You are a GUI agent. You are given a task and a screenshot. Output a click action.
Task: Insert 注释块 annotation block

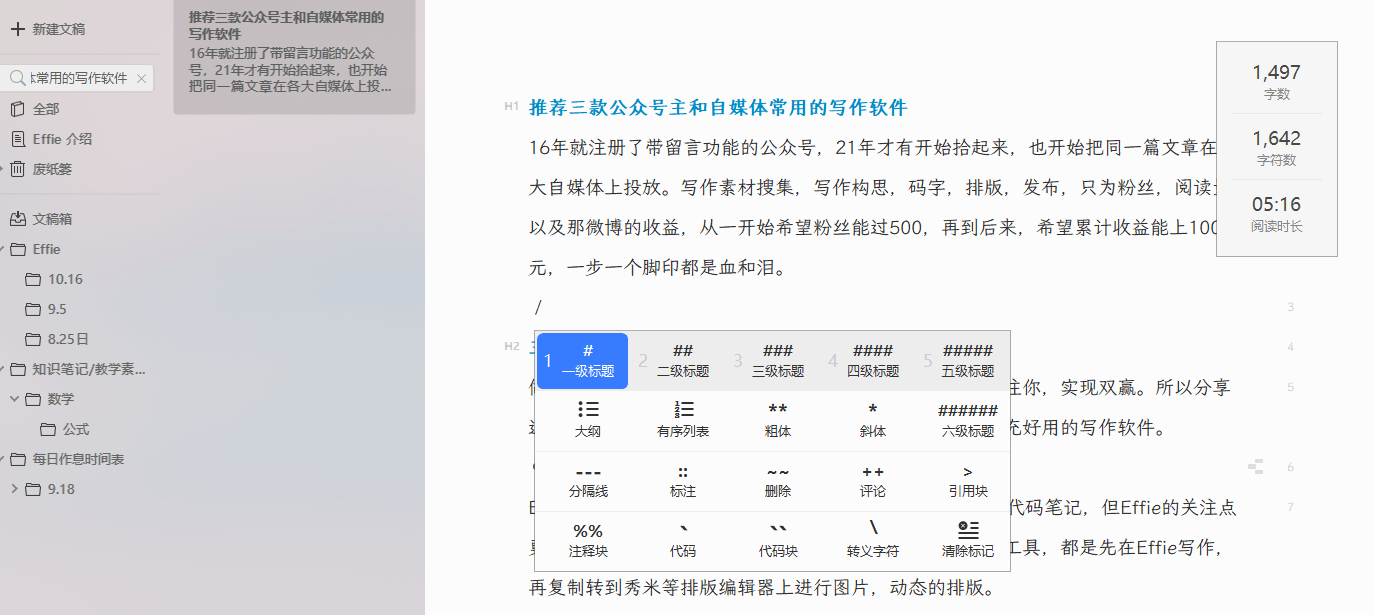click(588, 541)
